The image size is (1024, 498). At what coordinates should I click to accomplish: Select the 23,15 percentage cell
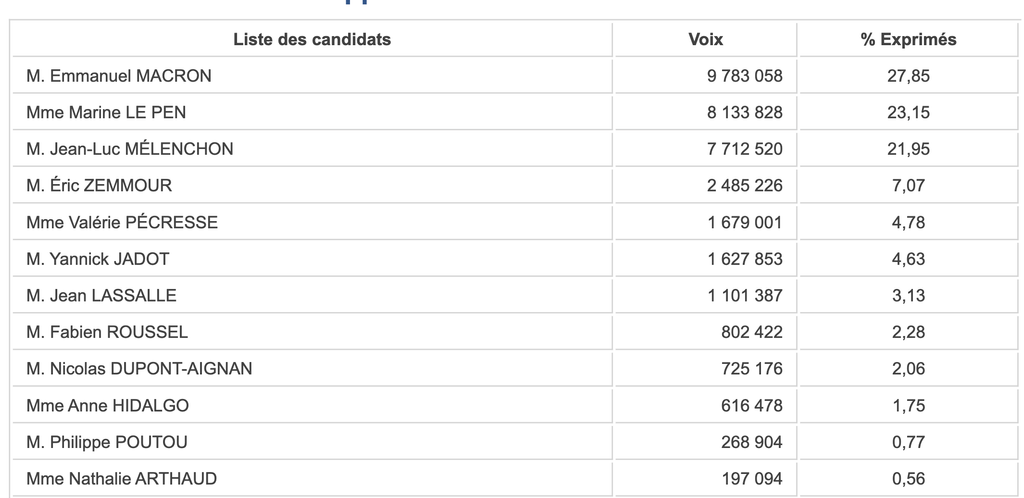coord(908,112)
